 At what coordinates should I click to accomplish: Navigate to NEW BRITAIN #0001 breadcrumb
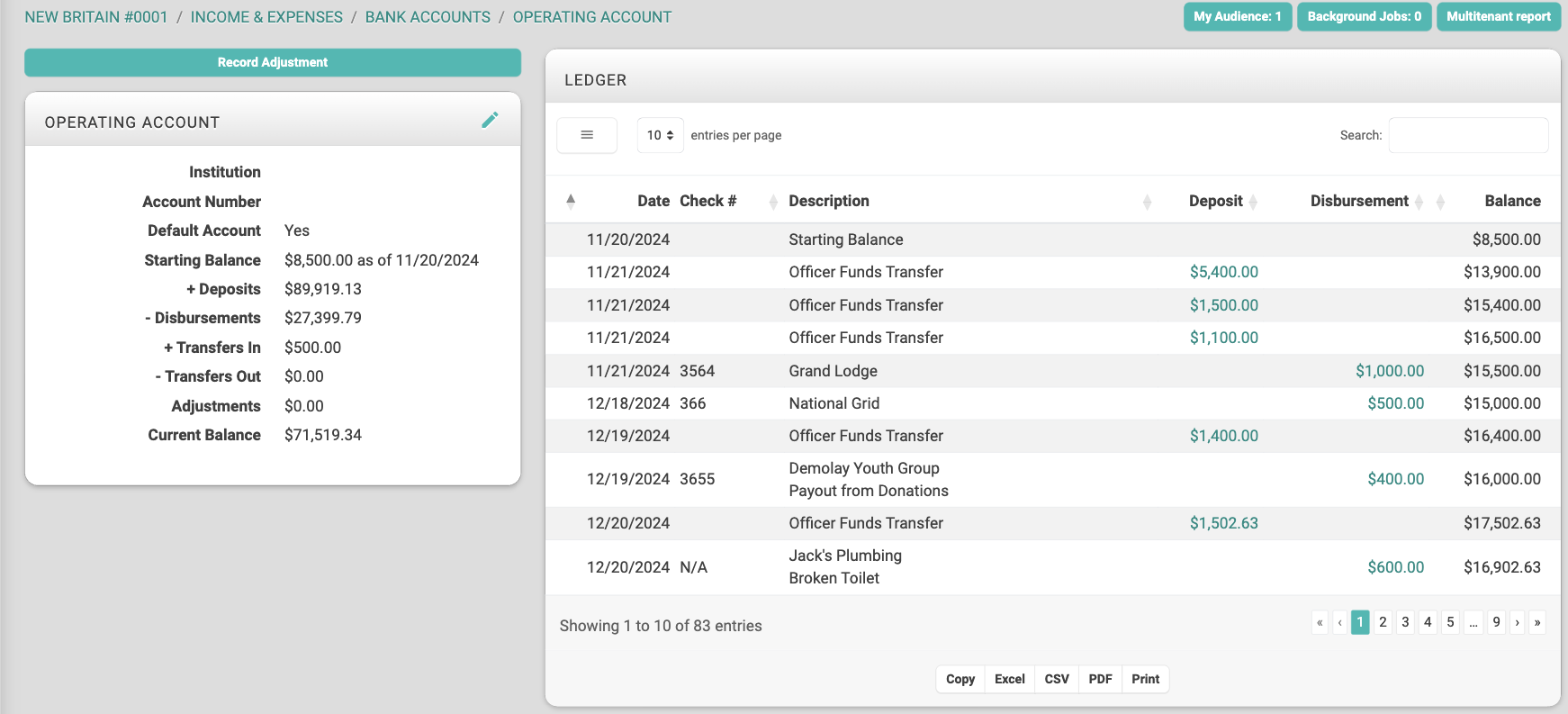(x=96, y=17)
